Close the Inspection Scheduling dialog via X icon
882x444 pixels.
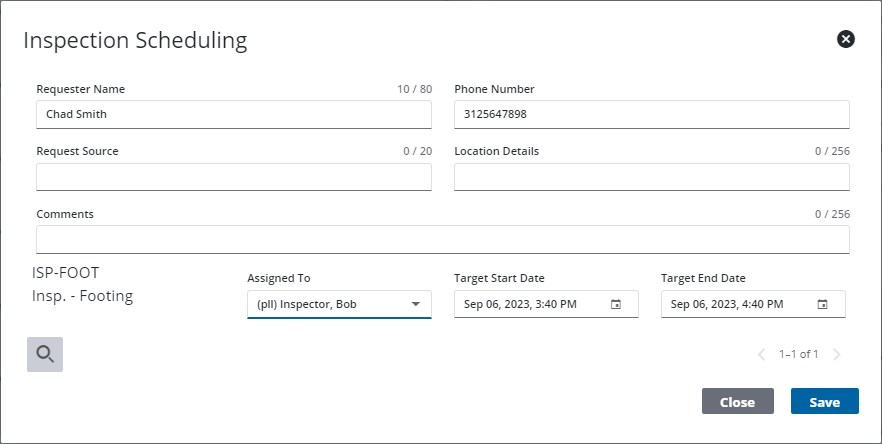click(845, 39)
